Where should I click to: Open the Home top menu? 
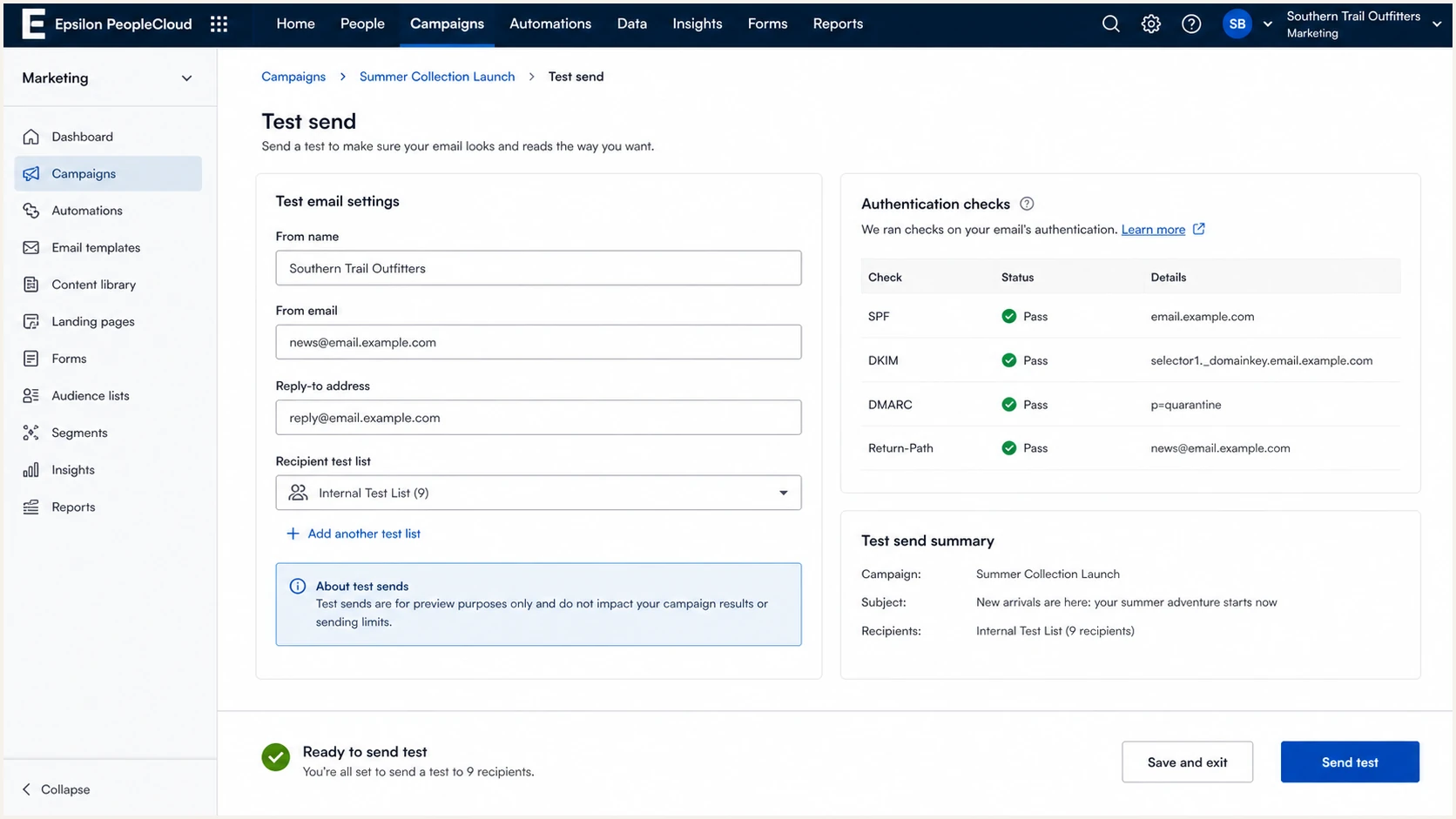tap(295, 23)
